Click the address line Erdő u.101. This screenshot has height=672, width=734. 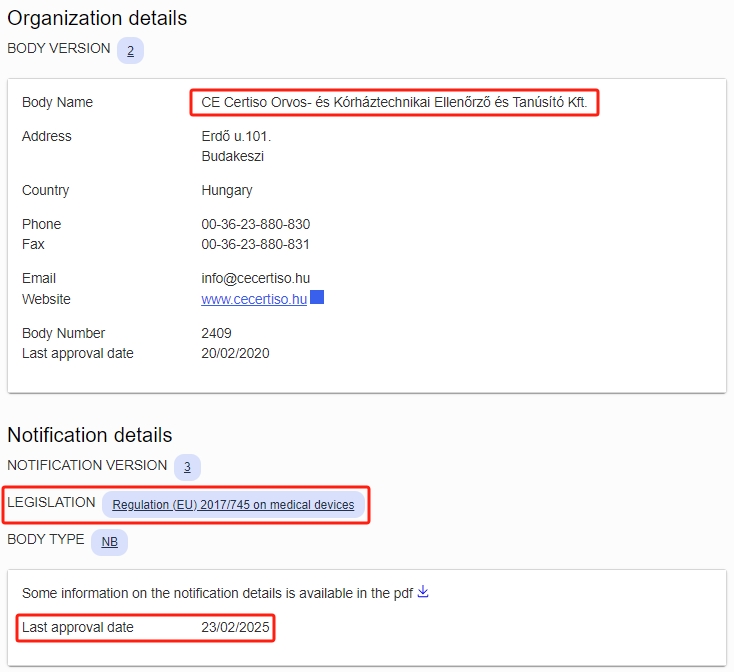[x=236, y=136]
